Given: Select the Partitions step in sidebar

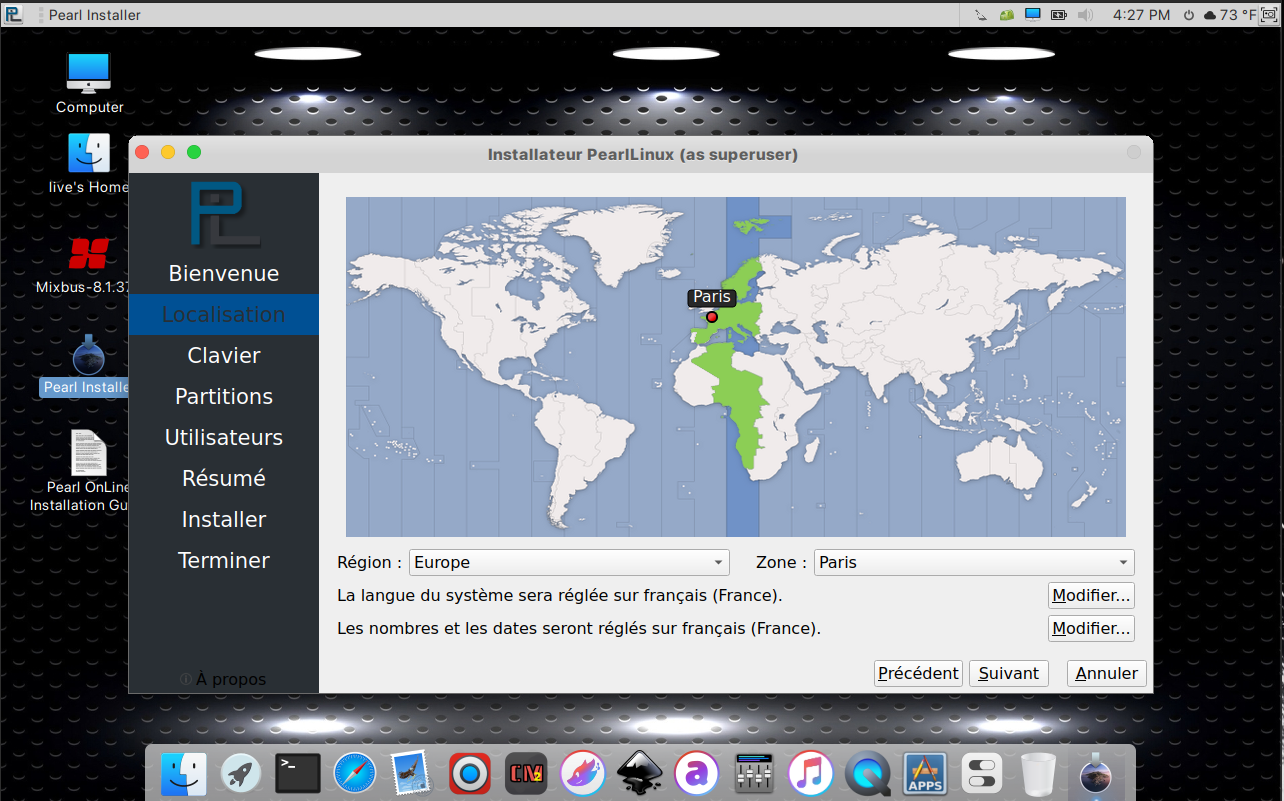Looking at the screenshot, I should 224,396.
